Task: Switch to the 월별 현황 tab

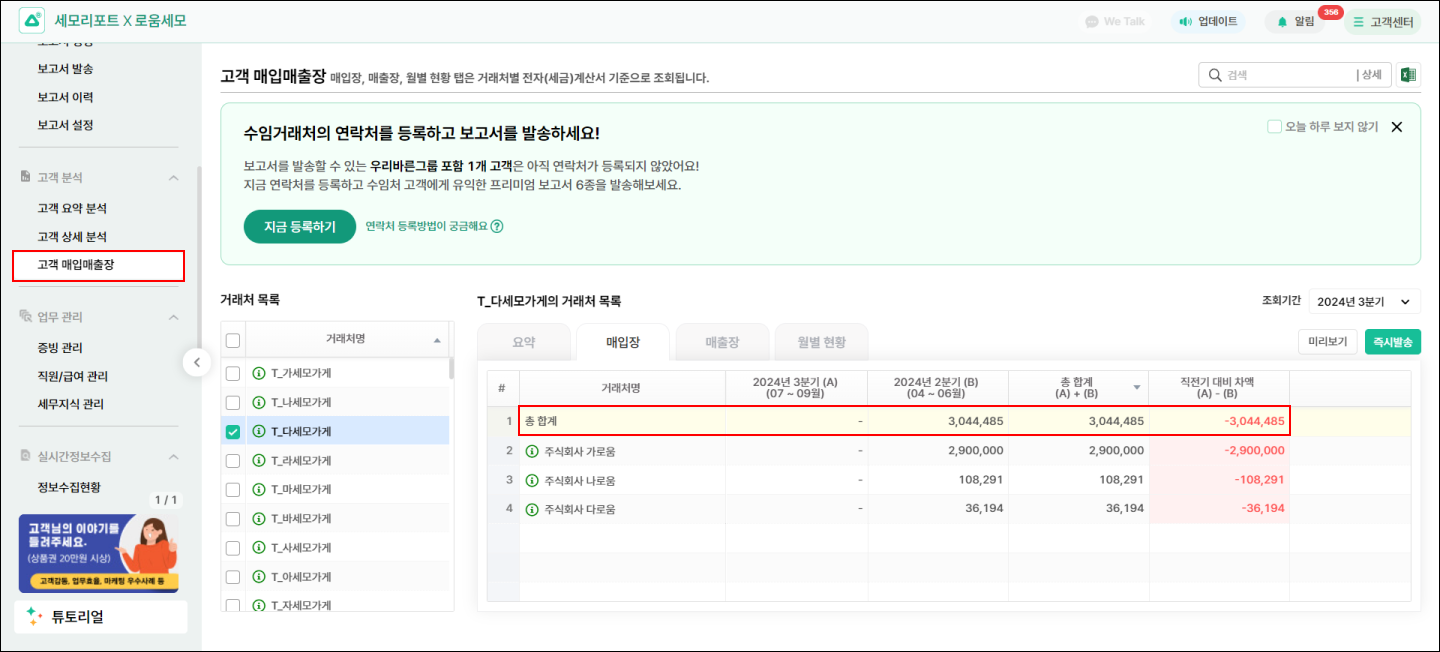Action: pos(821,342)
